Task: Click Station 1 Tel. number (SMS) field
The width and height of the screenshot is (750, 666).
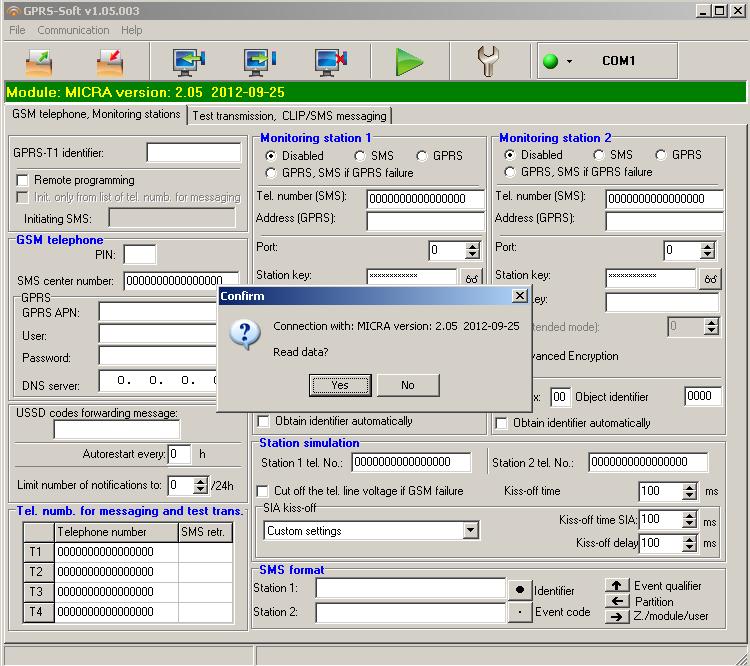Action: 426,199
